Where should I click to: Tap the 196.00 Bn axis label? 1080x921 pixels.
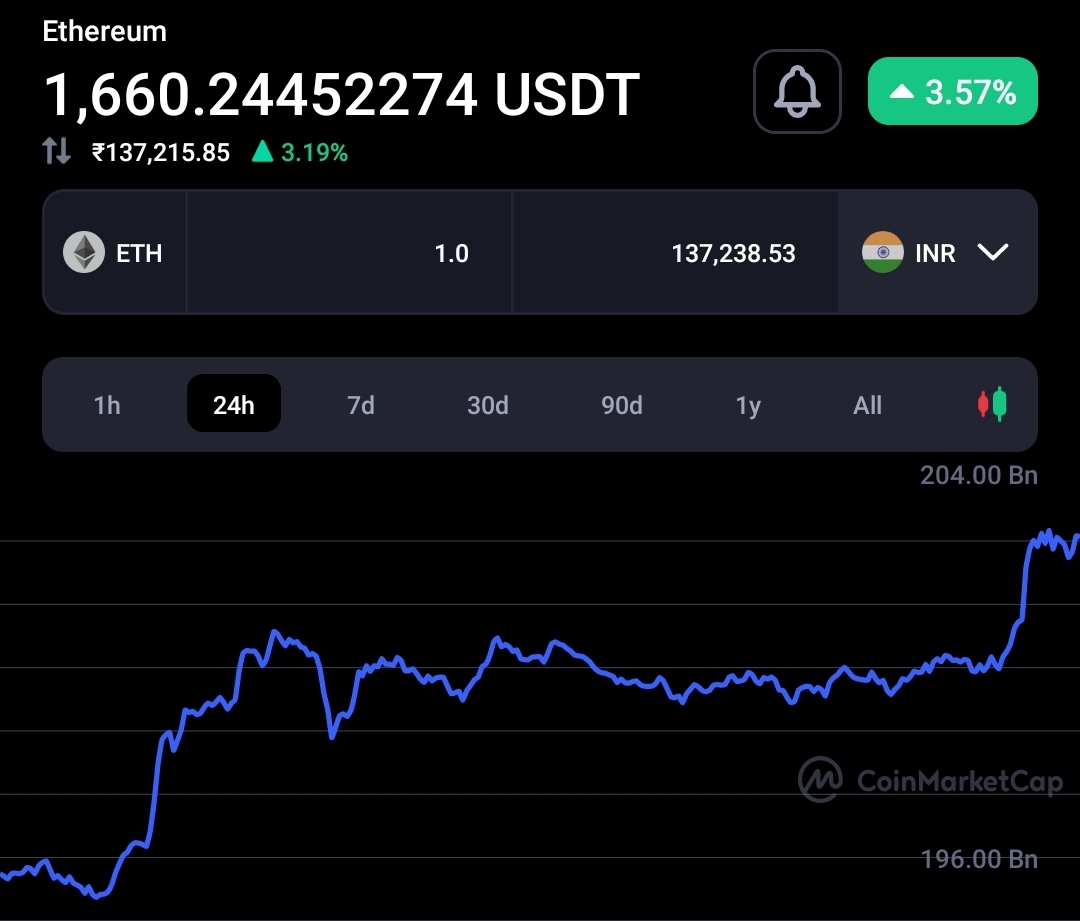[x=979, y=859]
